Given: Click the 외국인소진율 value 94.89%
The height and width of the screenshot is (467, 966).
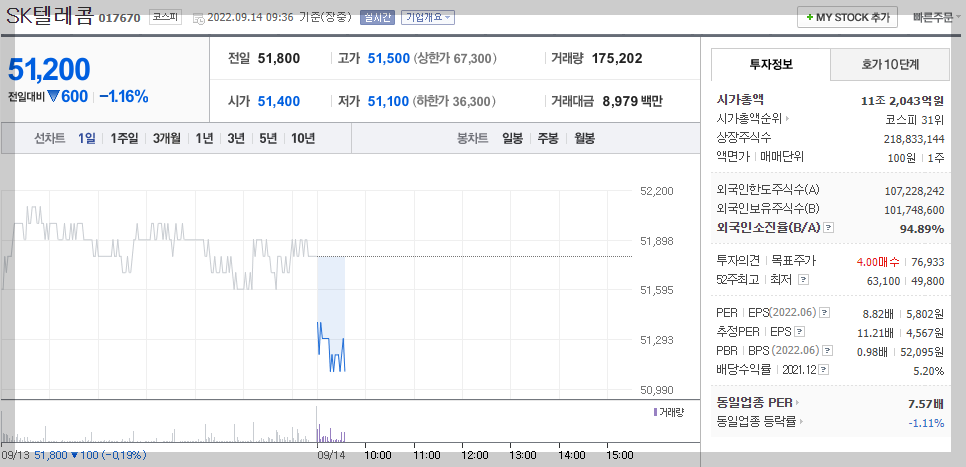Looking at the screenshot, I should click(x=923, y=229).
